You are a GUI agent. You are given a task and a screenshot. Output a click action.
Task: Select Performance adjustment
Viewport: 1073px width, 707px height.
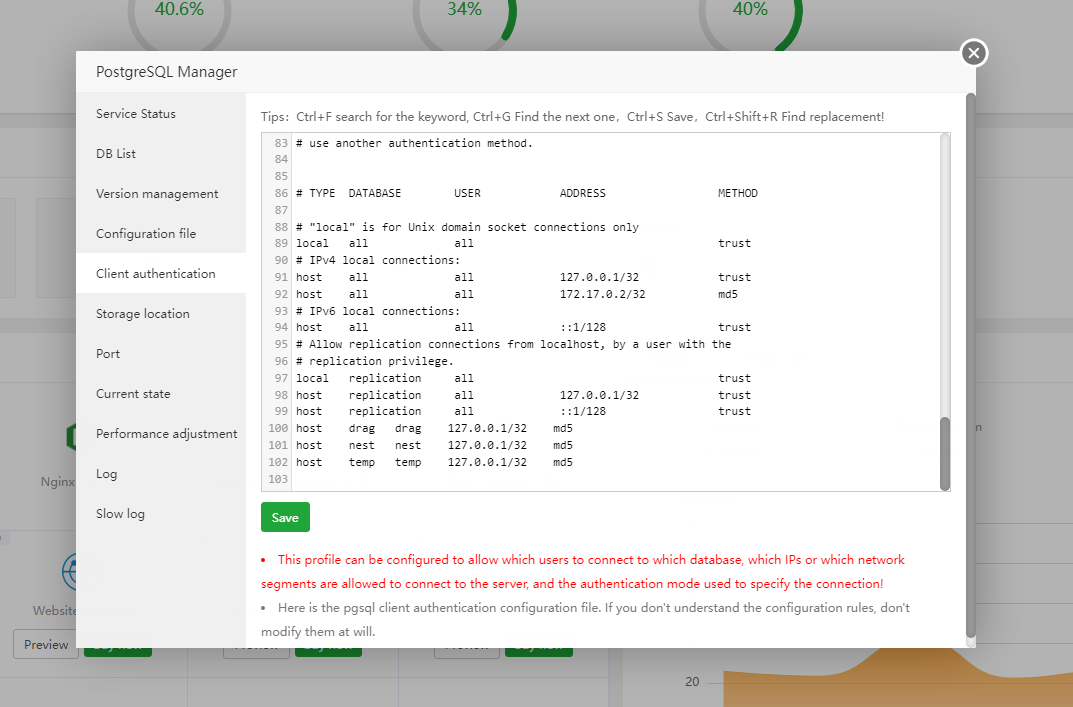(166, 433)
